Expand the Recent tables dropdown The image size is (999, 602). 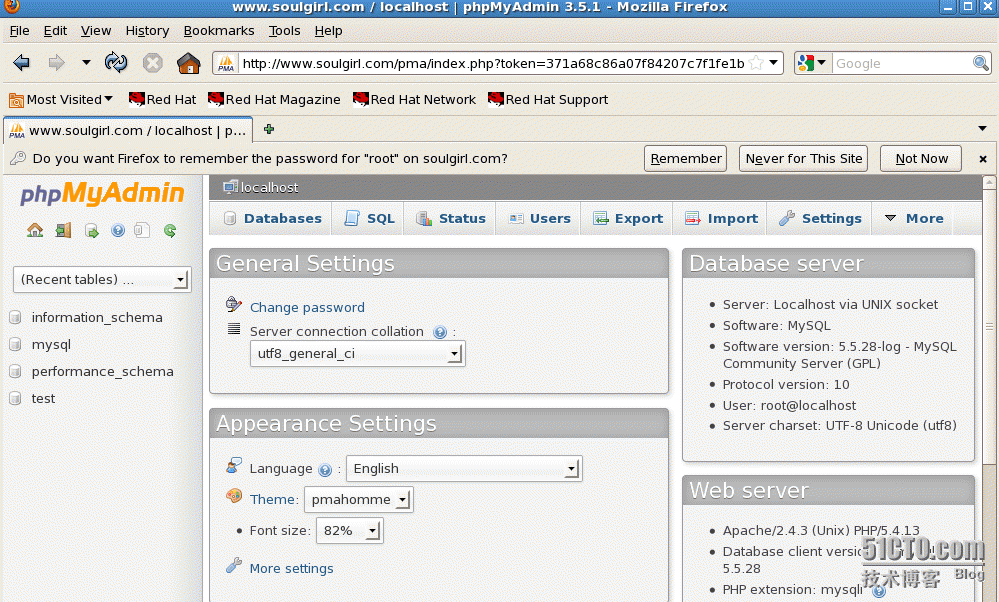pos(101,280)
